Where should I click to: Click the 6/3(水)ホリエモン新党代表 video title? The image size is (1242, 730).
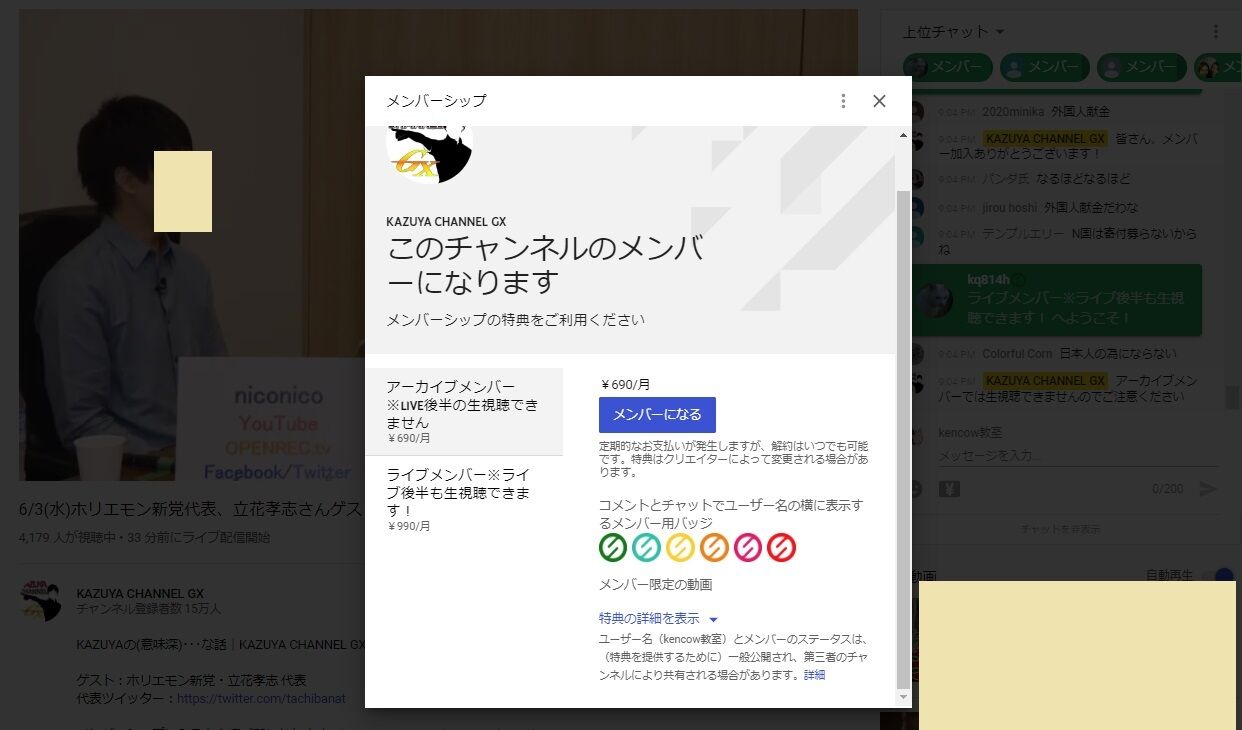click(x=191, y=508)
